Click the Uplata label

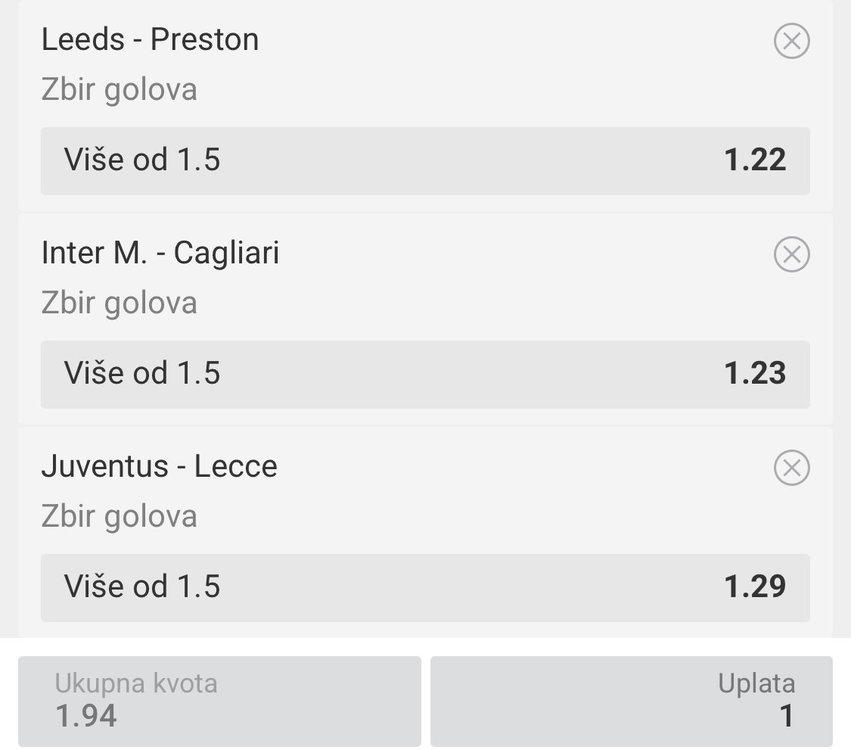(x=756, y=684)
